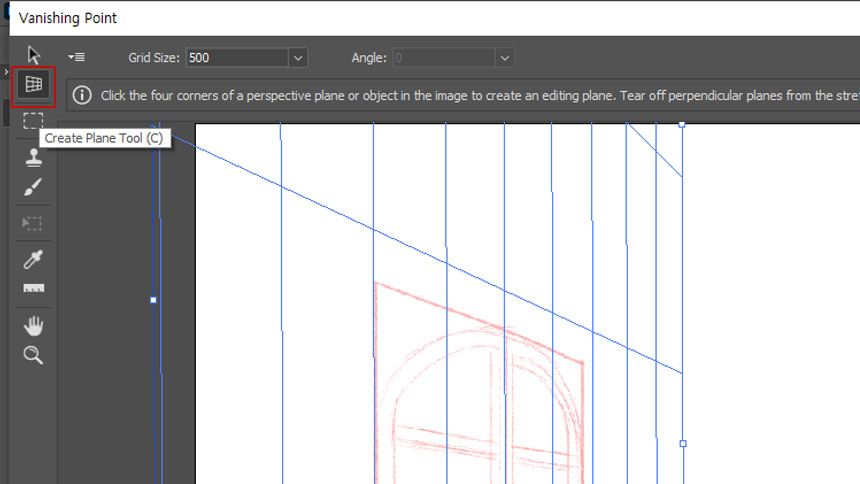This screenshot has width=860, height=484.
Task: Choose the Eyedropper tool
Action: coord(33,259)
